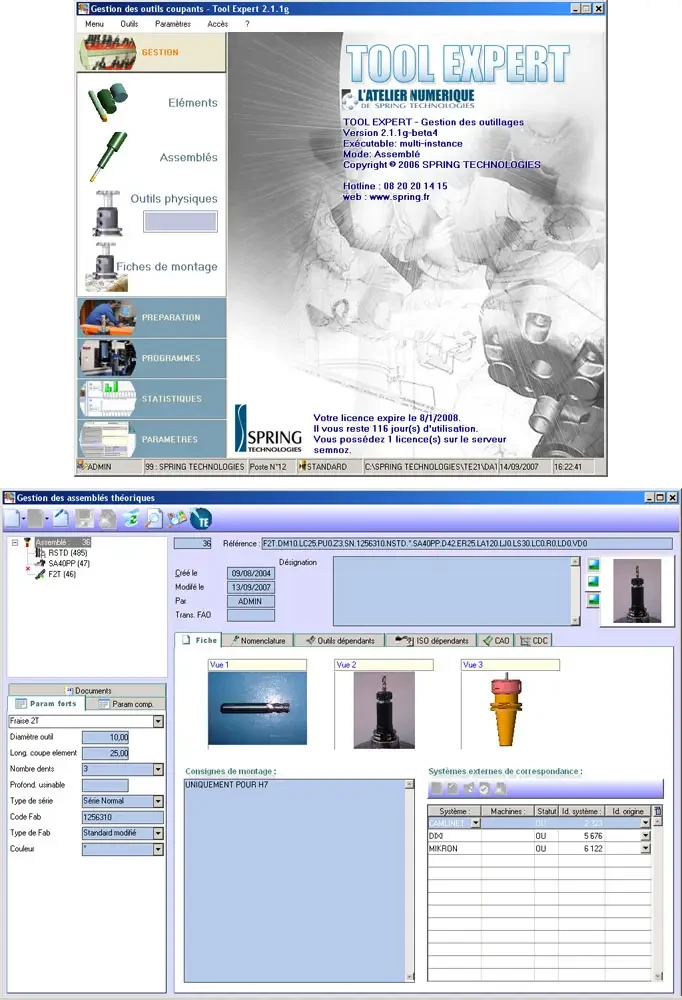Click the top picture icon beside Désignation box
The height and width of the screenshot is (1000, 682).
click(x=593, y=564)
